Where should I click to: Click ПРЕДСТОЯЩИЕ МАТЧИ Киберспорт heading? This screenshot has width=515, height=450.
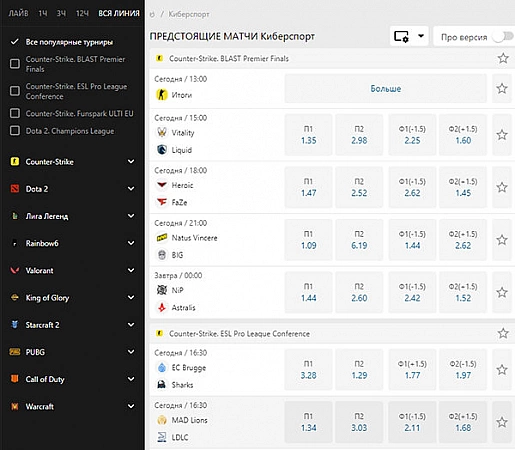[x=232, y=36]
